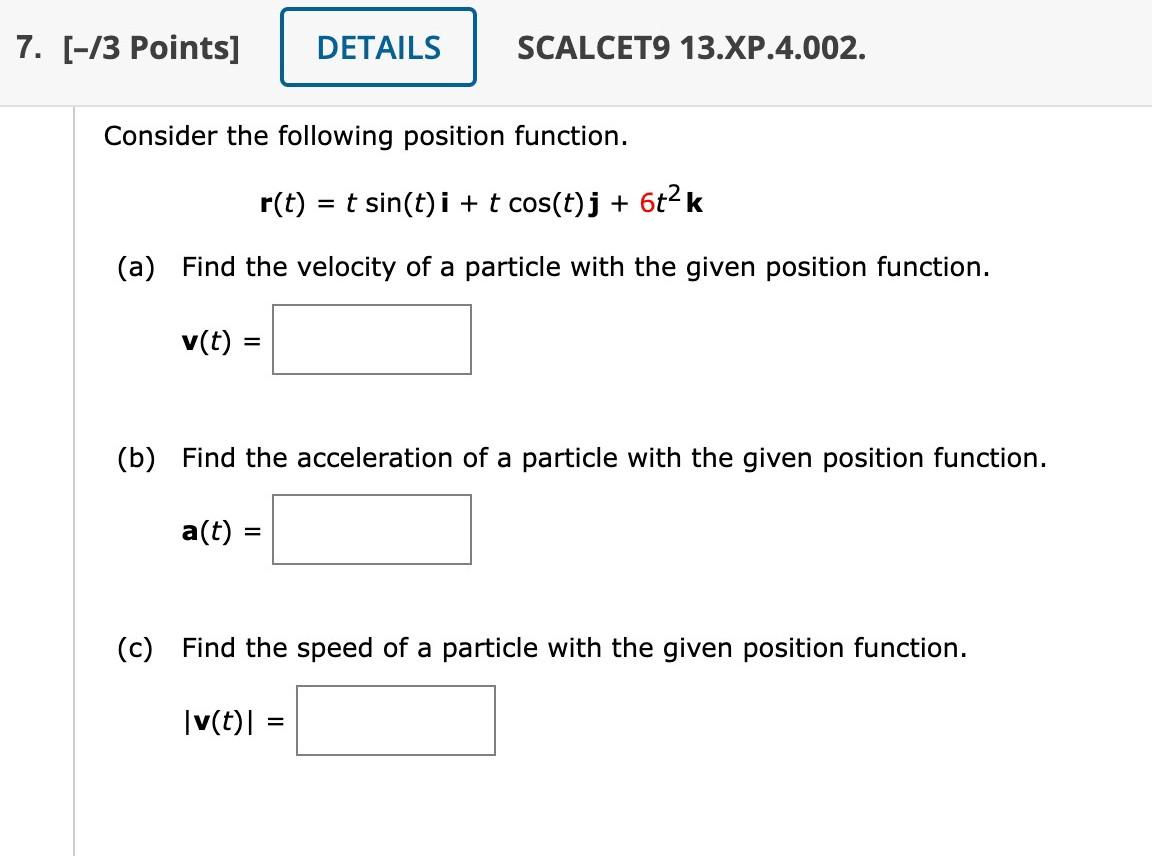1152x856 pixels.
Task: Select the acceleration prompt text
Action: coord(613,457)
